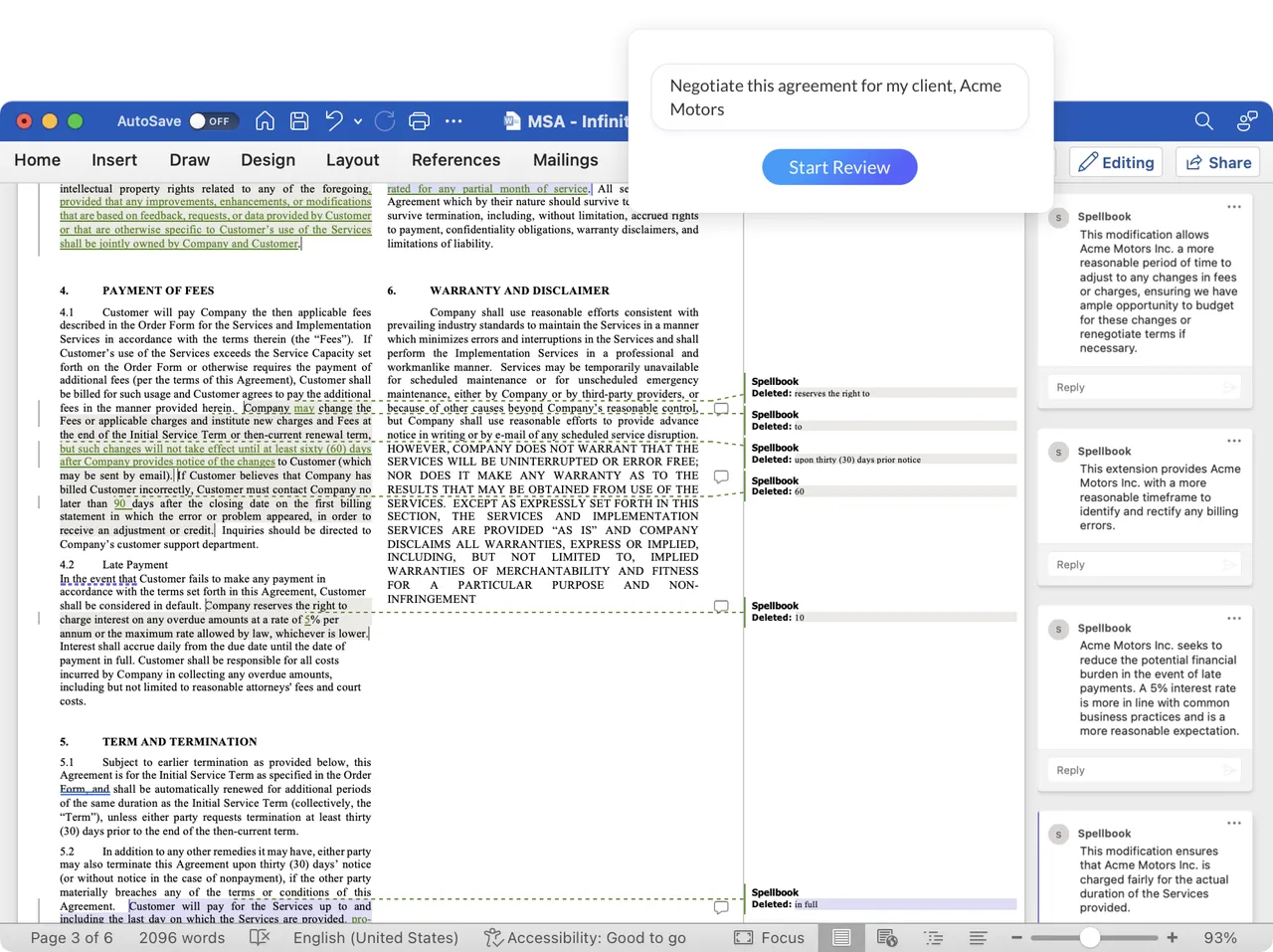This screenshot has width=1273, height=952.
Task: Select the 'Deleted: 10' revision
Action: coord(884,618)
